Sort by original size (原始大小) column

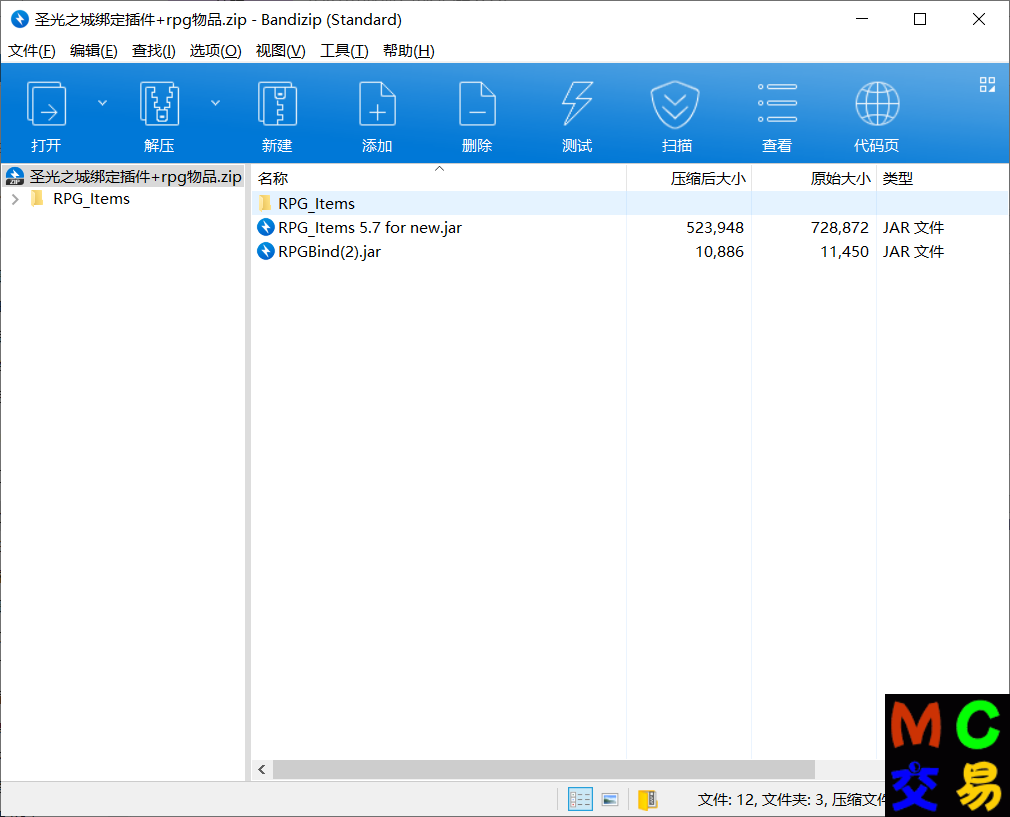(x=814, y=178)
